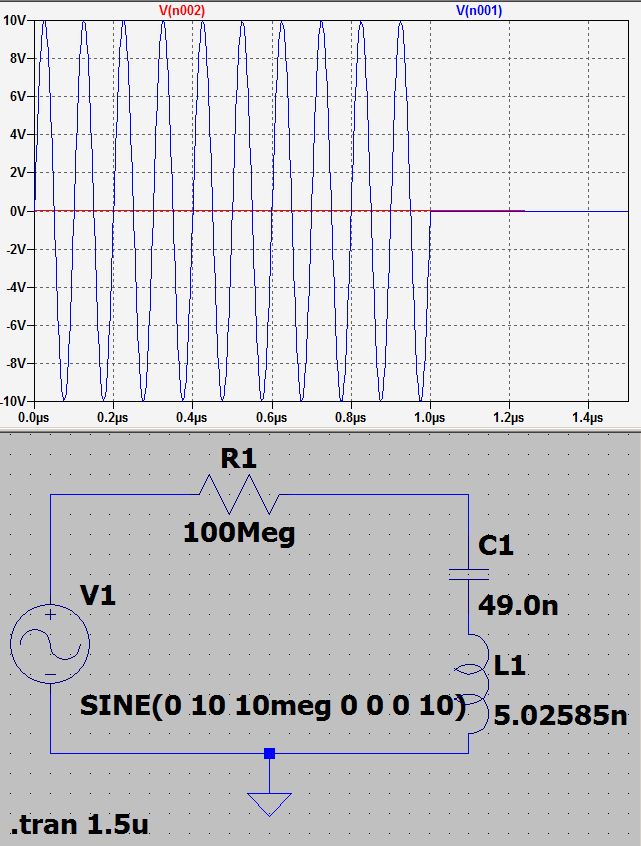Click the ground triangle symbol
The height and width of the screenshot is (846, 641).
click(x=269, y=803)
